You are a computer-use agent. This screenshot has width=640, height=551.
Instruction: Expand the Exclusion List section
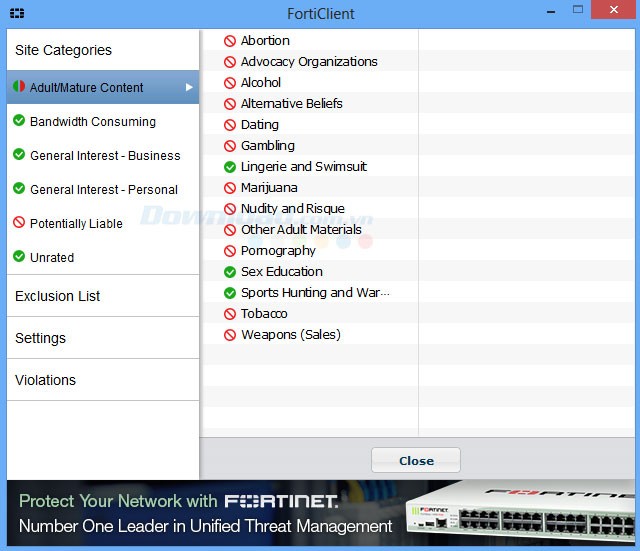(58, 296)
